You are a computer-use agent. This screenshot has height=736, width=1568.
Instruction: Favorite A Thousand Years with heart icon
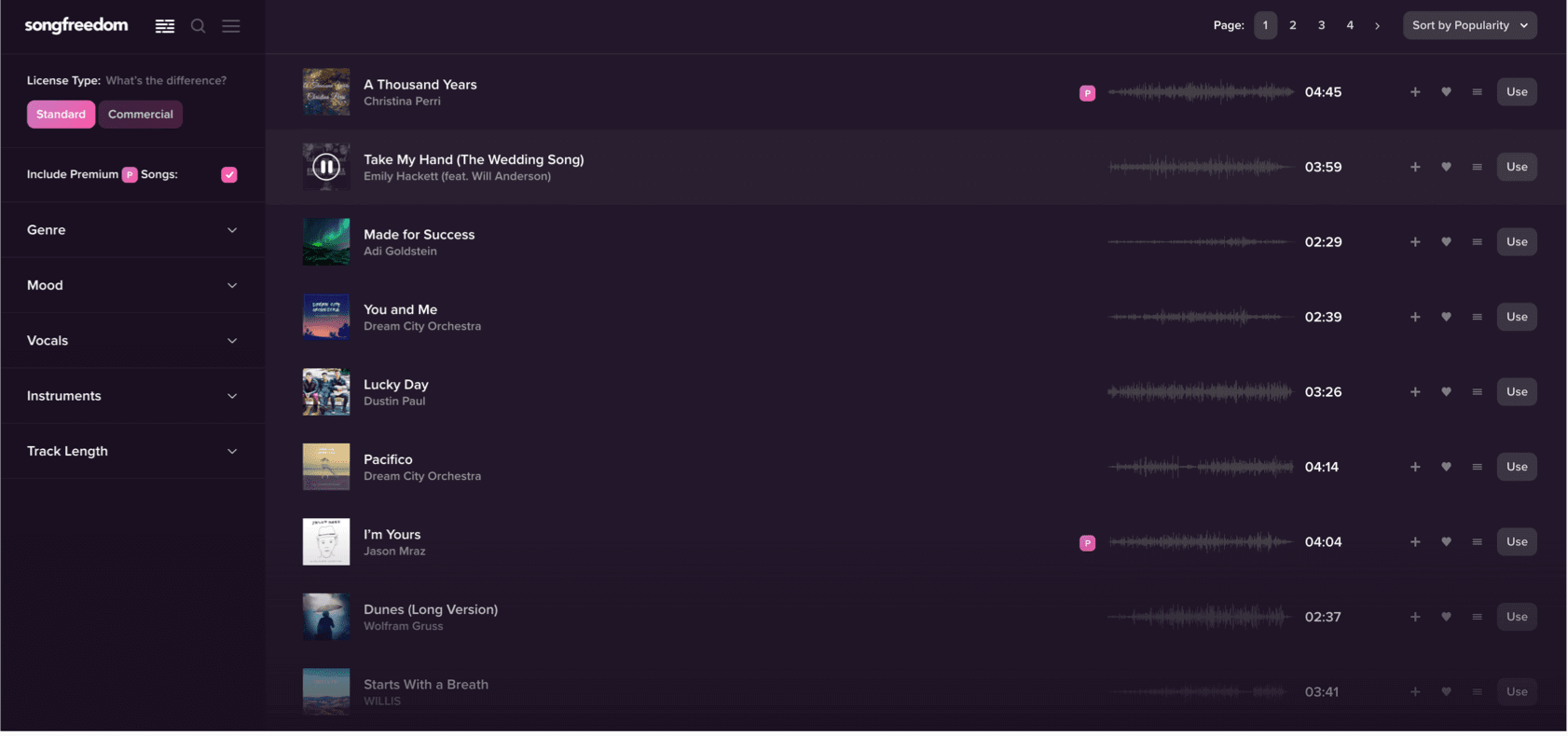pos(1446,92)
